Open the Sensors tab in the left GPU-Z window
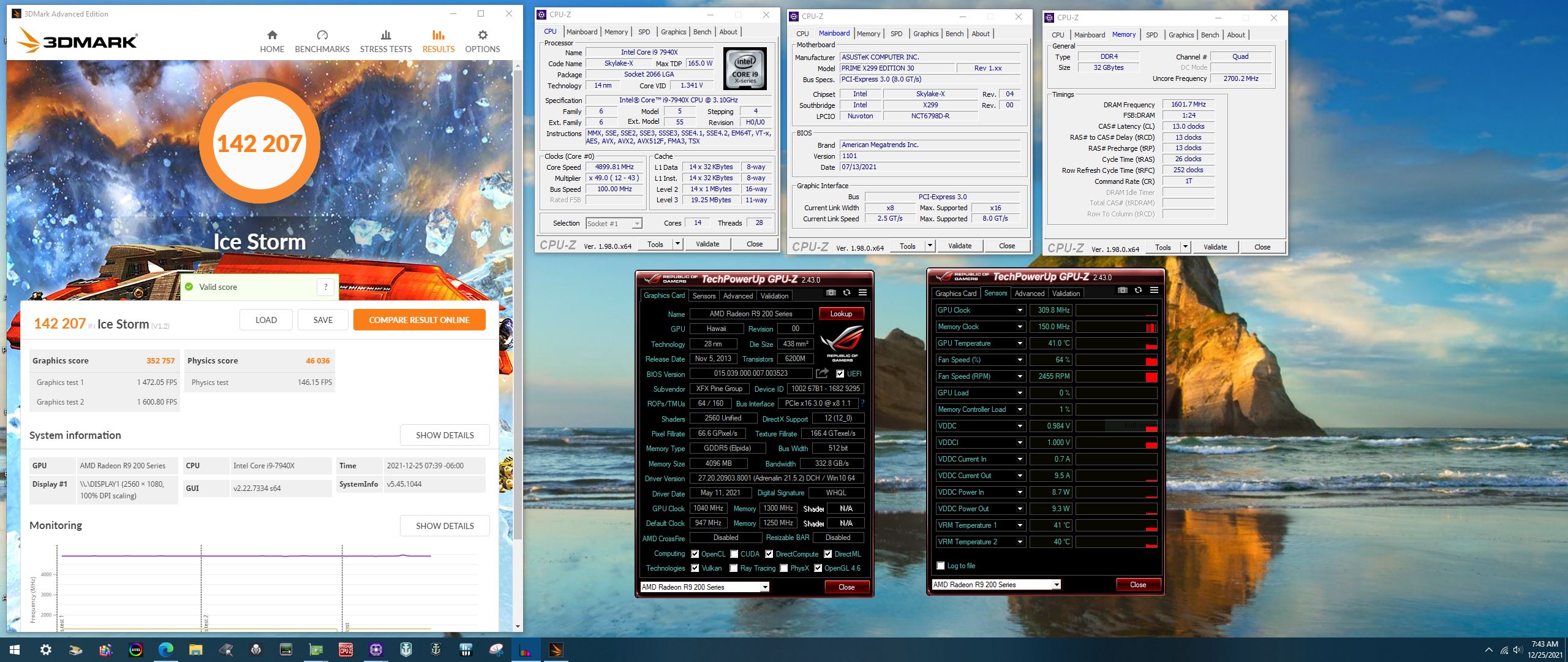Viewport: 1568px width, 662px height. click(x=704, y=295)
